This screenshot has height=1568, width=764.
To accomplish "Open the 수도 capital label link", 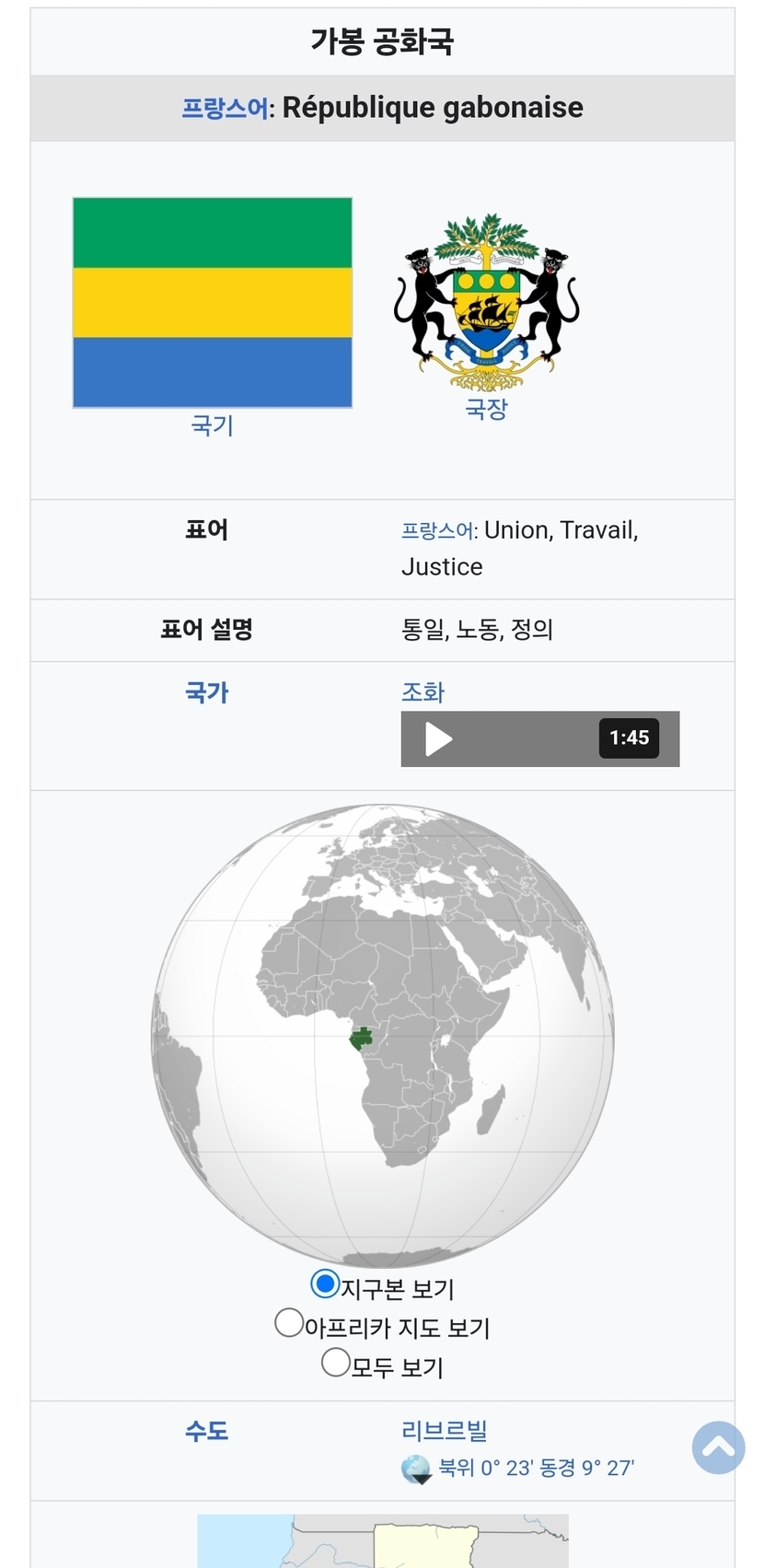I will pos(207,1431).
